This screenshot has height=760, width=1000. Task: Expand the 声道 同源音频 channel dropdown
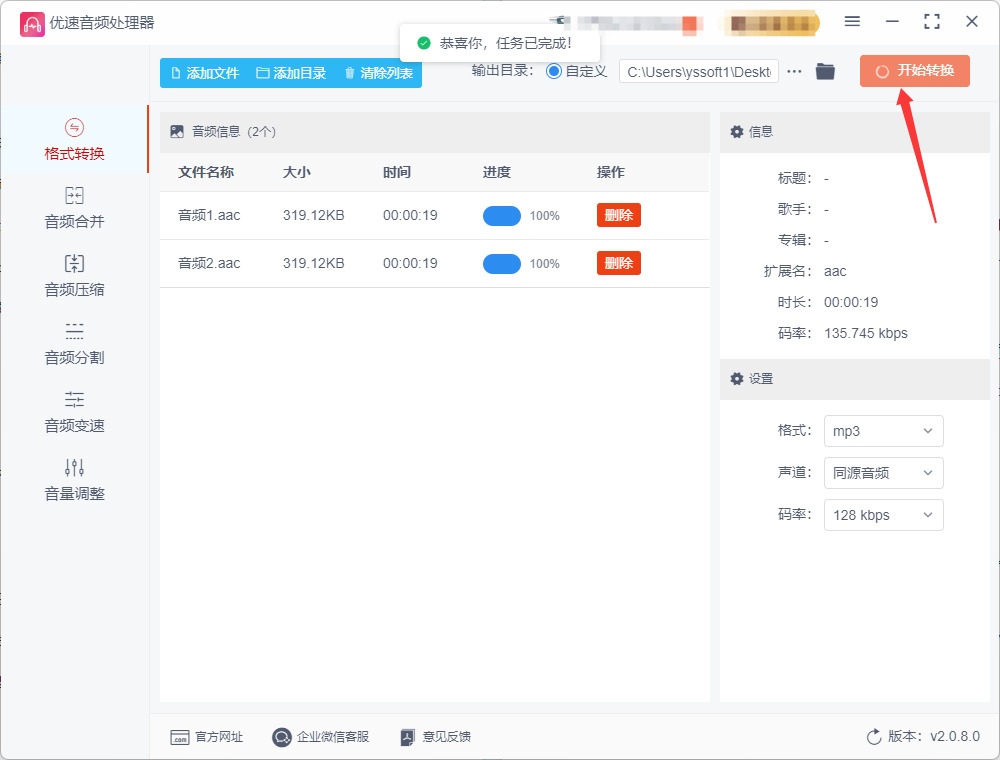coord(883,473)
